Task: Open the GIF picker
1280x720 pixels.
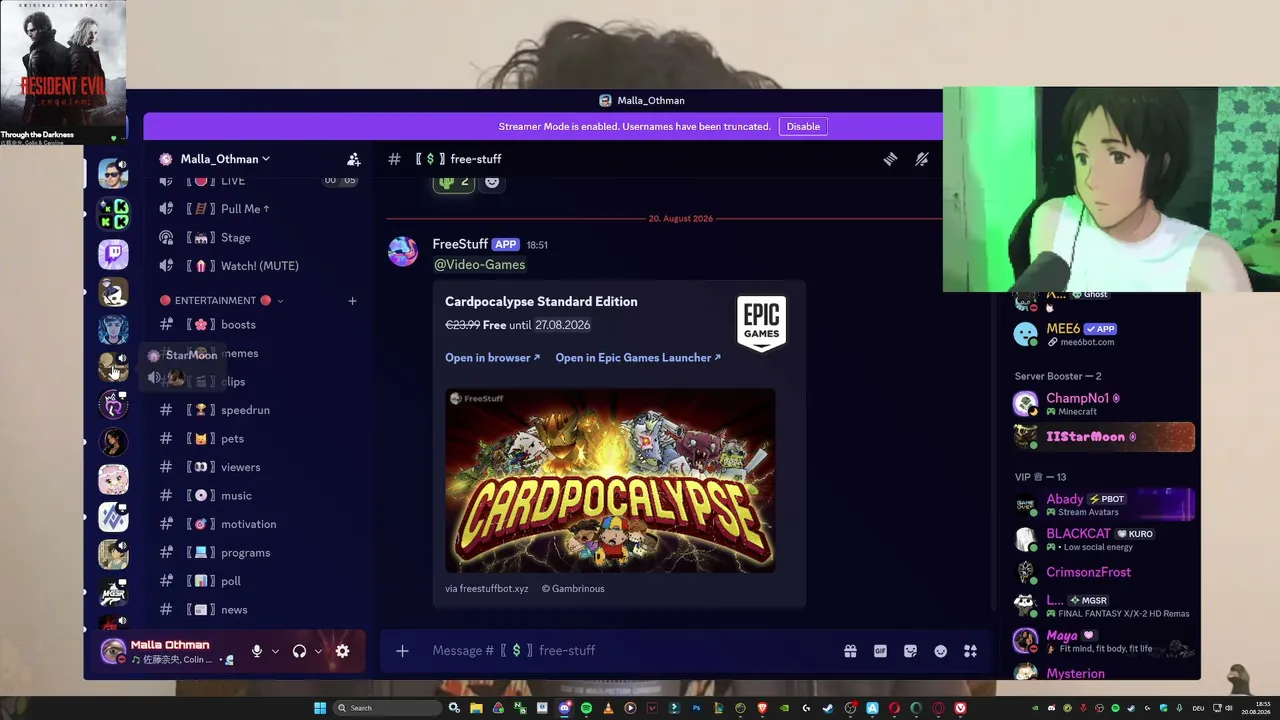Action: (880, 651)
